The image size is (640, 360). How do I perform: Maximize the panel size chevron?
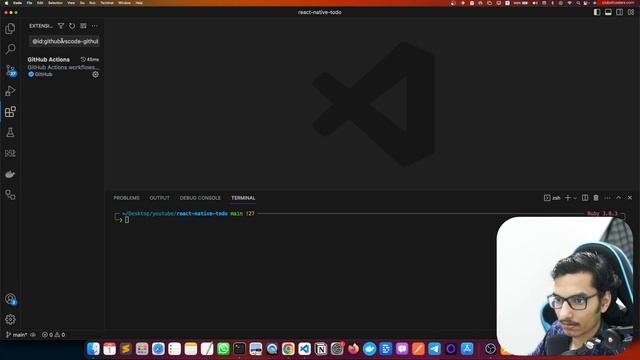(x=618, y=198)
